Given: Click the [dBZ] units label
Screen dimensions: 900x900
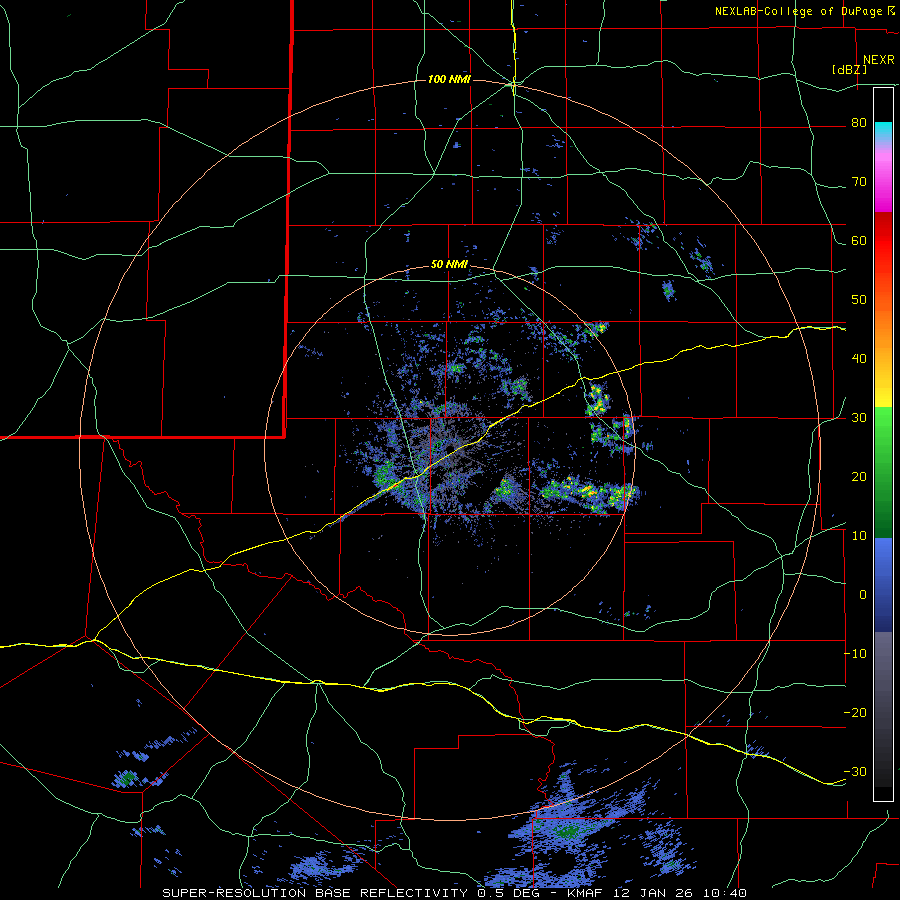Looking at the screenshot, I should (x=849, y=70).
